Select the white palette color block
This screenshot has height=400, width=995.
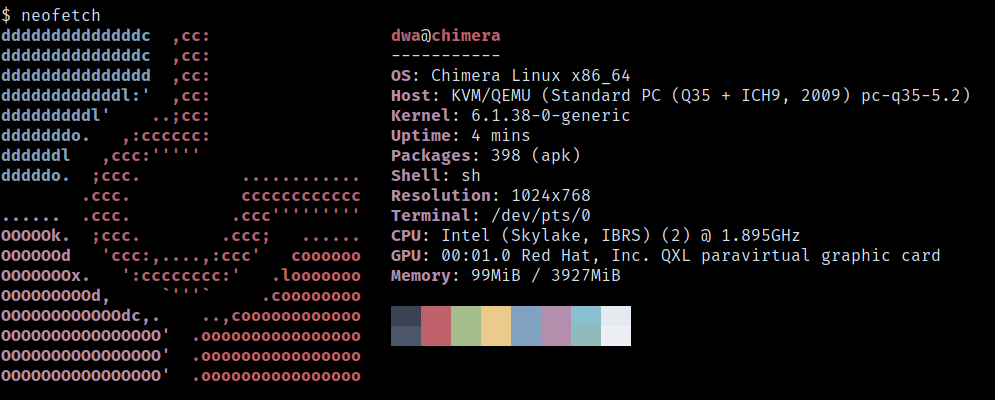pos(616,326)
